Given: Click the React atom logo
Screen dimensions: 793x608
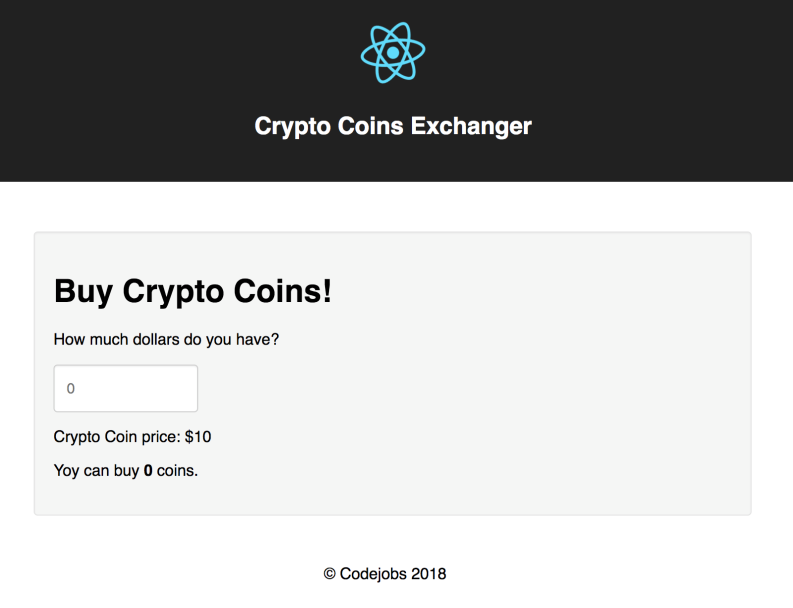Looking at the screenshot, I should tap(393, 52).
